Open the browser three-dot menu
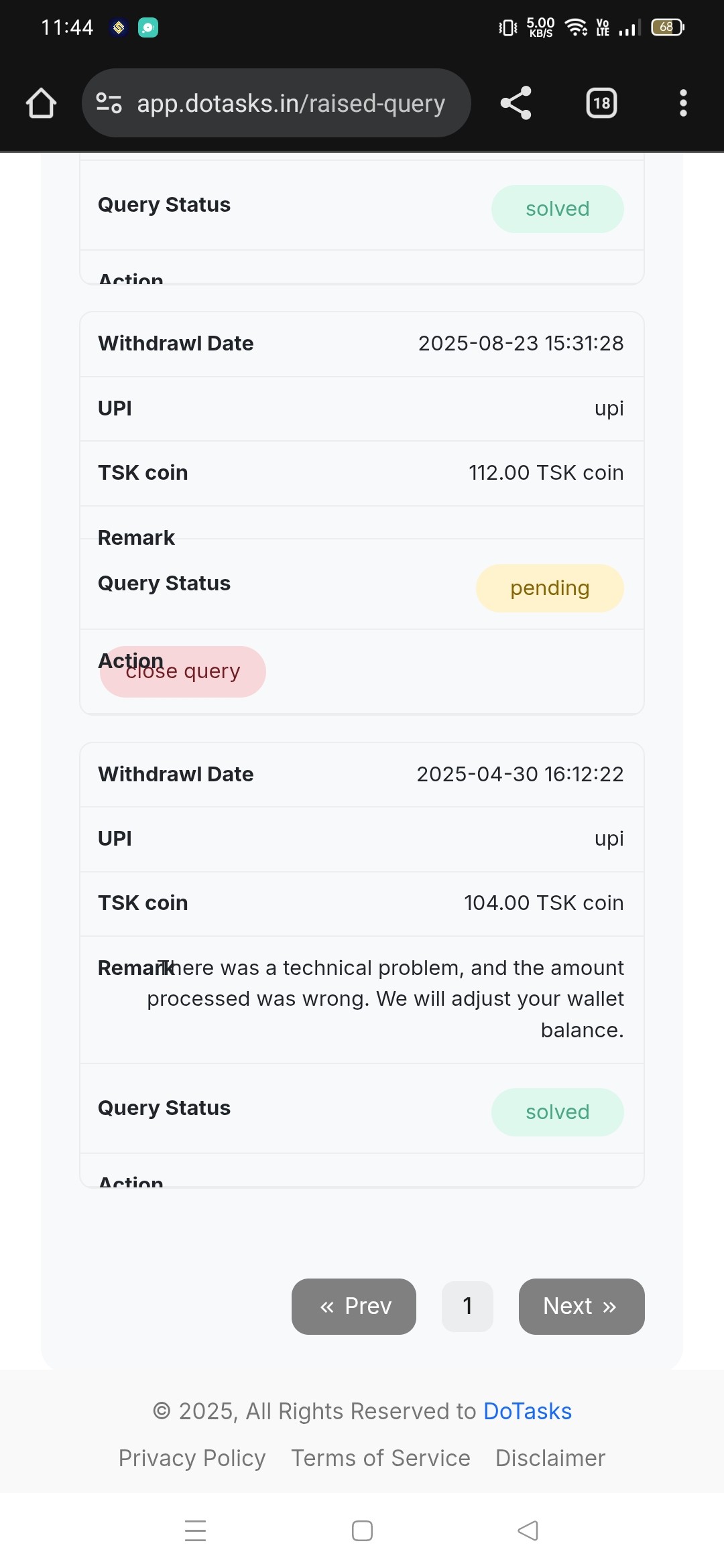The height and width of the screenshot is (1568, 724). (683, 103)
